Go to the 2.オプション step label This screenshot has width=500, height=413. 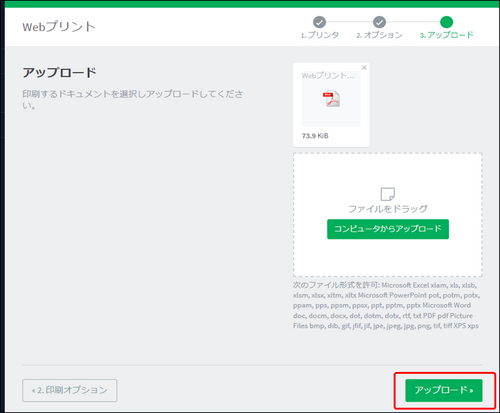point(379,35)
